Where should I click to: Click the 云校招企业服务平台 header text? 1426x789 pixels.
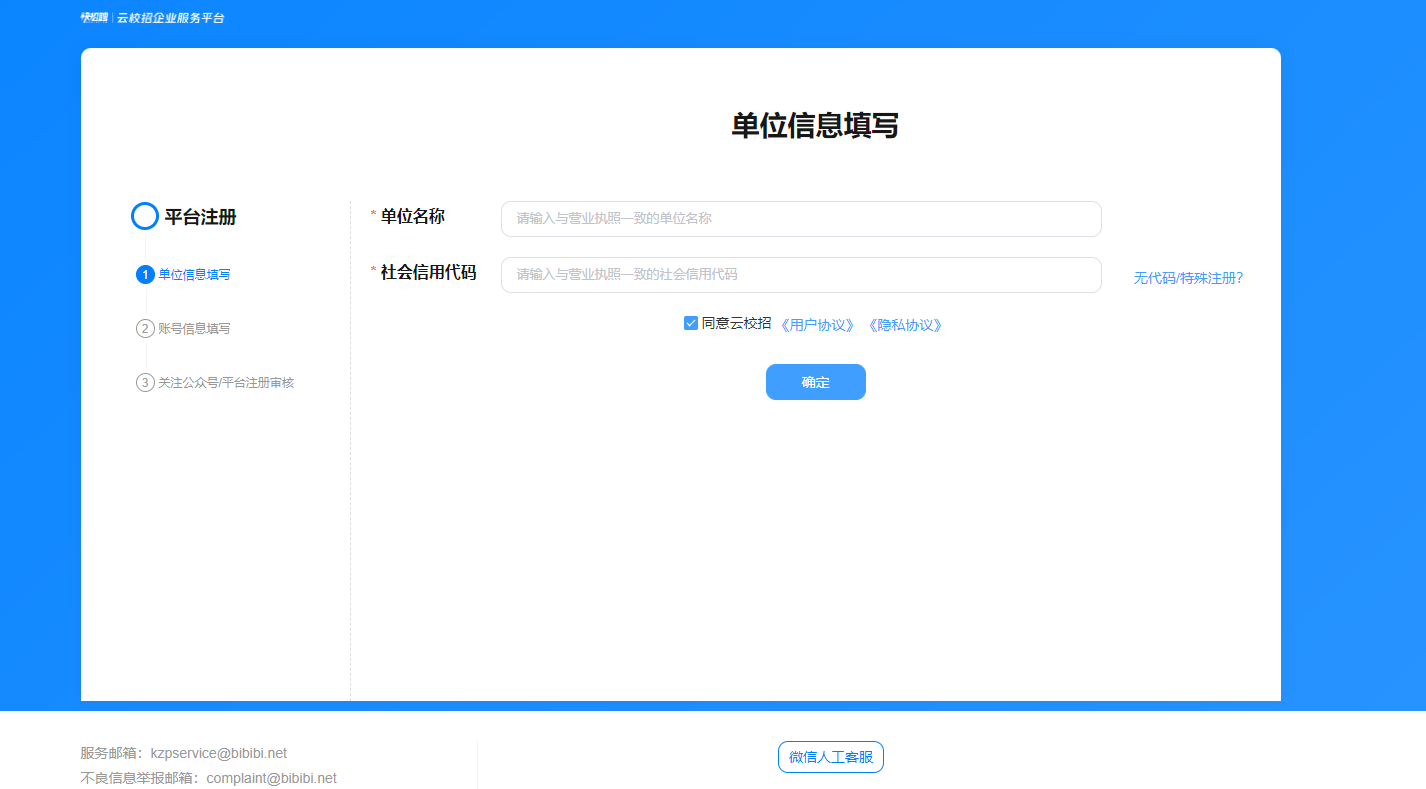pos(170,18)
